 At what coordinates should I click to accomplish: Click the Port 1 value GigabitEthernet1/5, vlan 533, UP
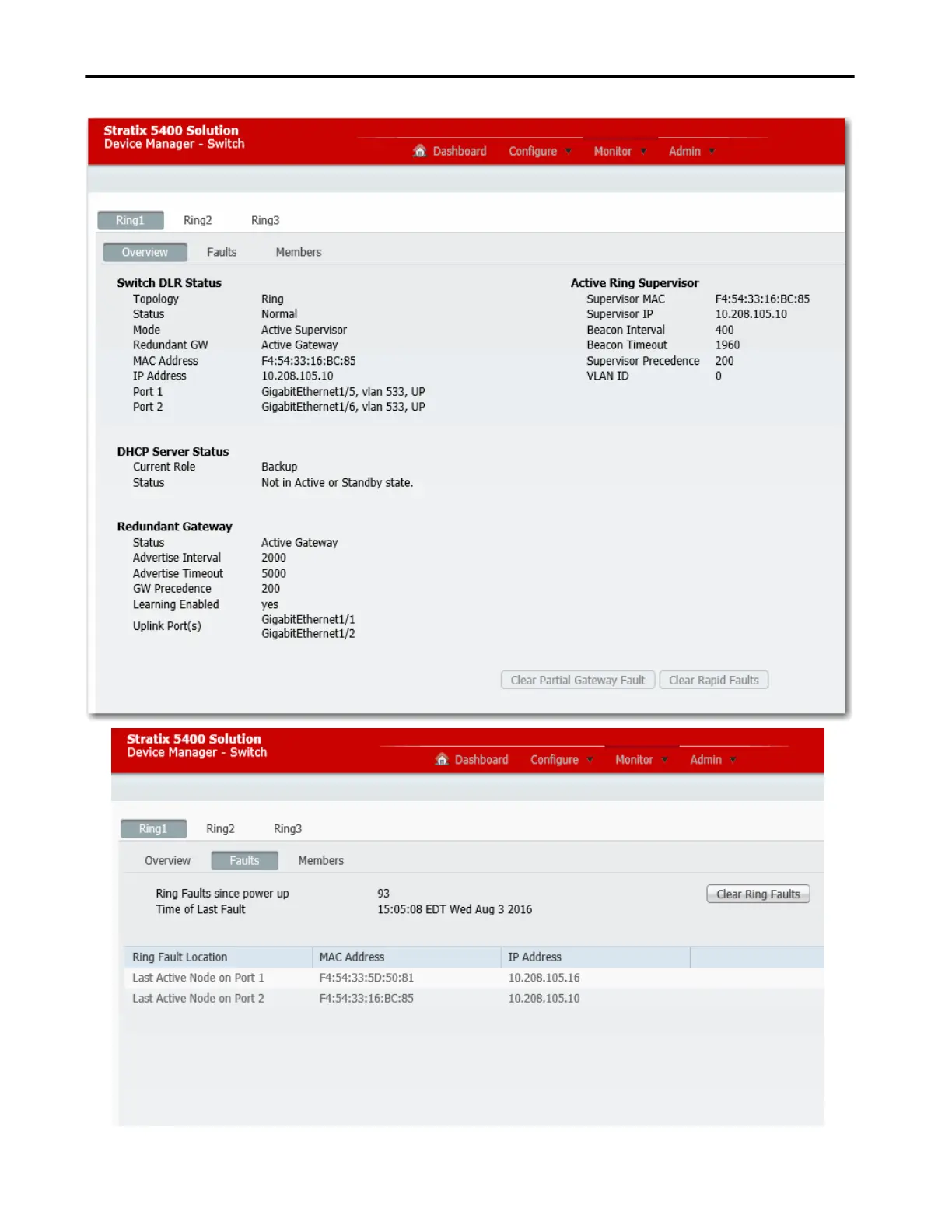pos(343,391)
